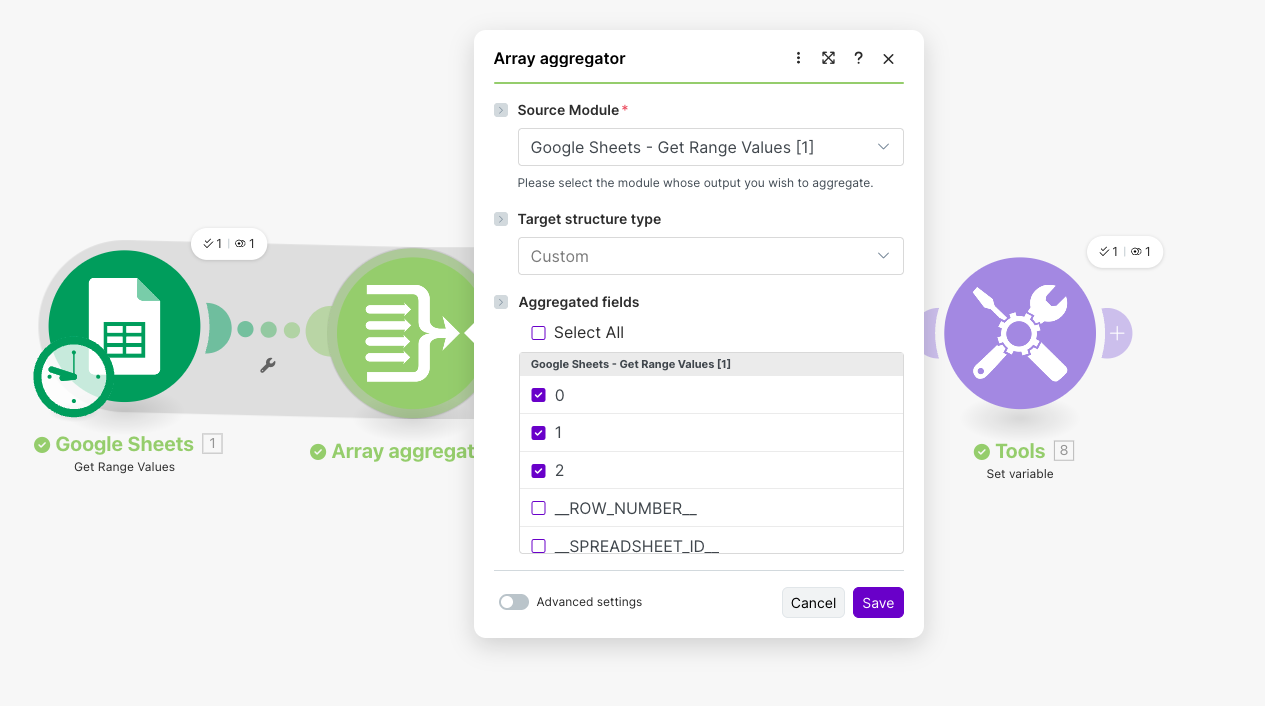Click the green checkmark beside Google Sheets label
Screen dimensions: 1265x706
point(42,445)
